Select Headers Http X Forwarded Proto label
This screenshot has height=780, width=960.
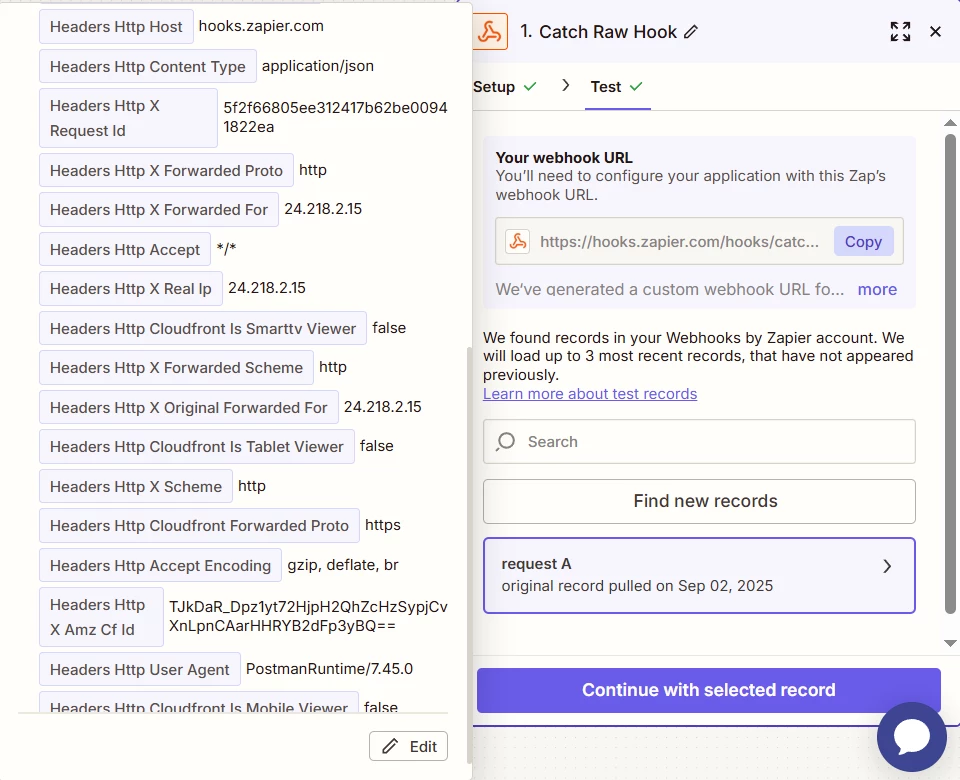point(166,170)
